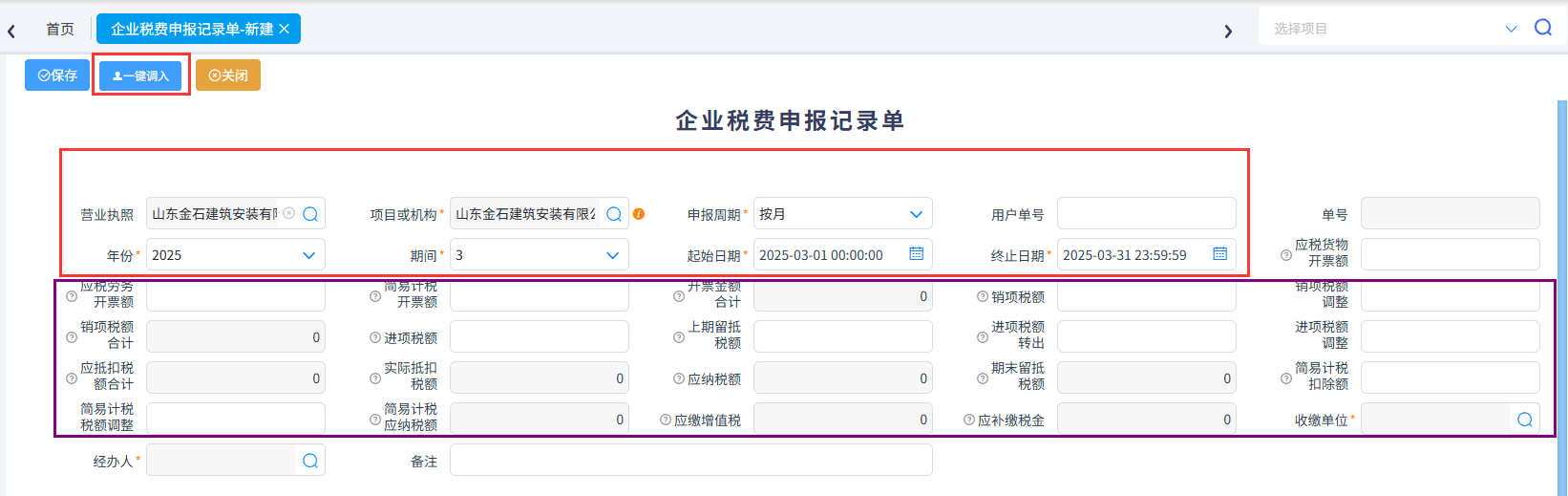Click the help icon beside 实际抵扣税额
1568x496 pixels.
(375, 378)
